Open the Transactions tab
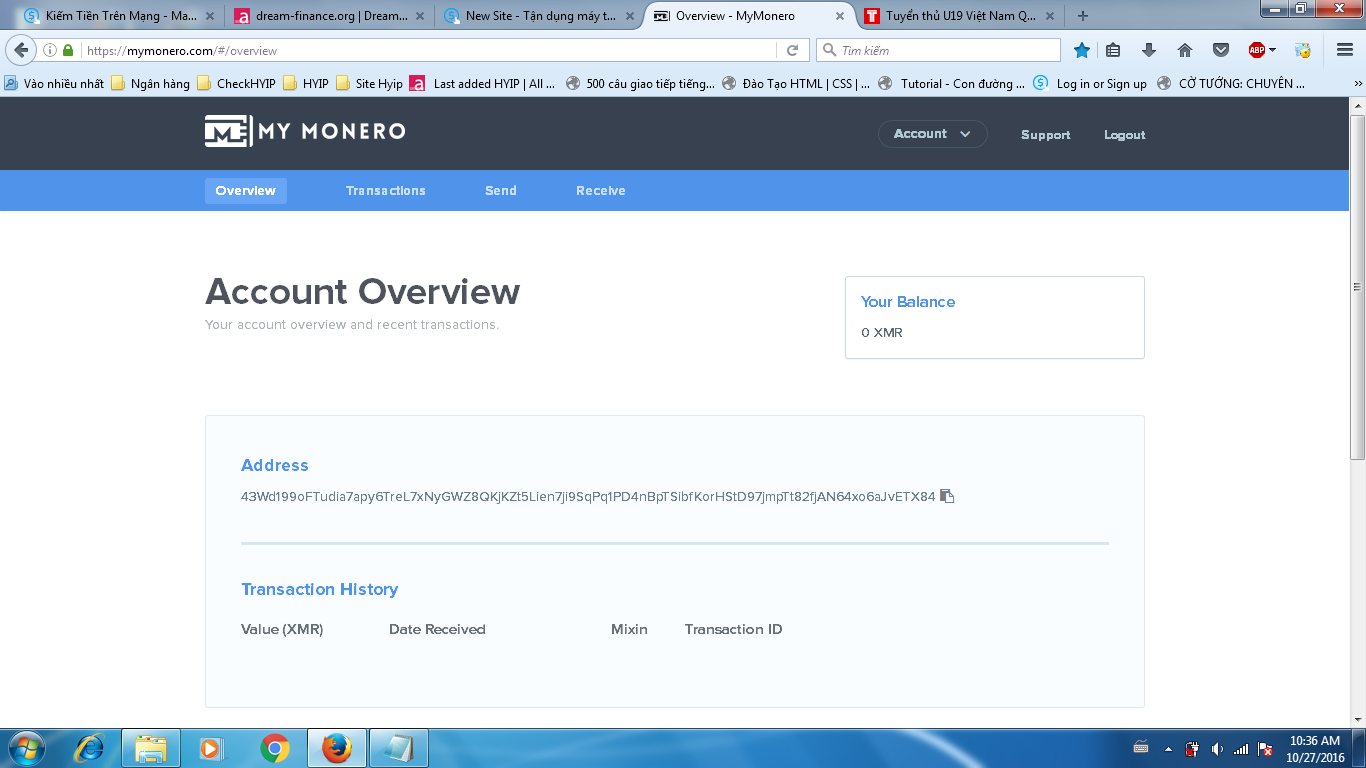1366x768 pixels. pos(386,191)
